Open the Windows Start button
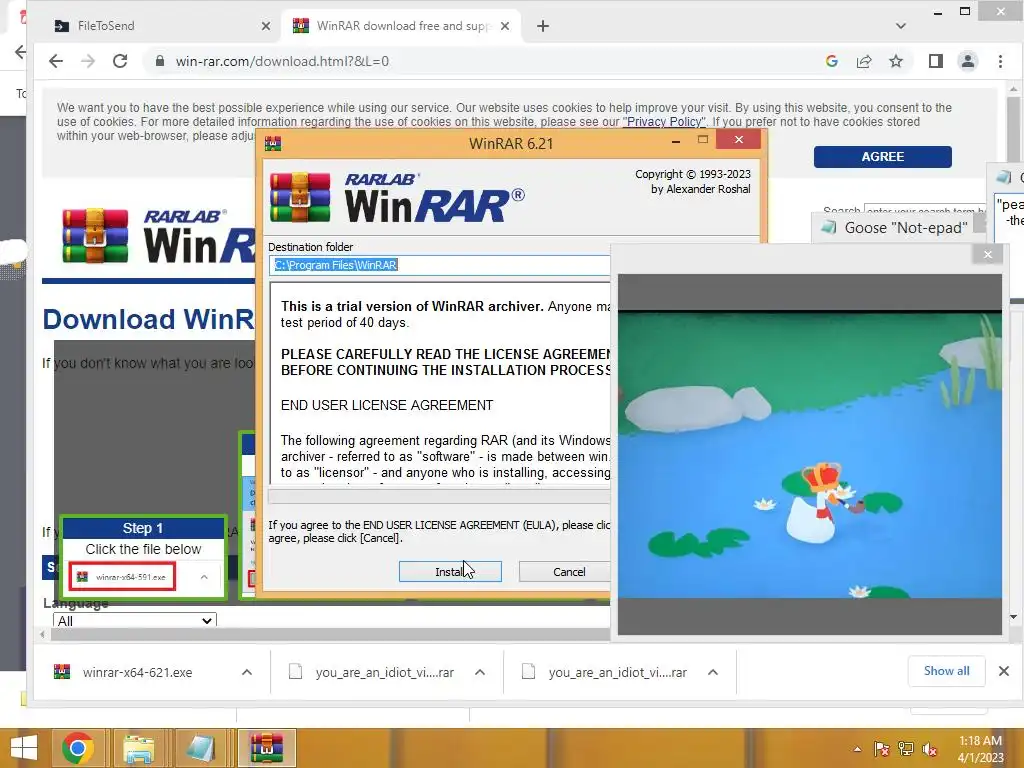 (24, 748)
